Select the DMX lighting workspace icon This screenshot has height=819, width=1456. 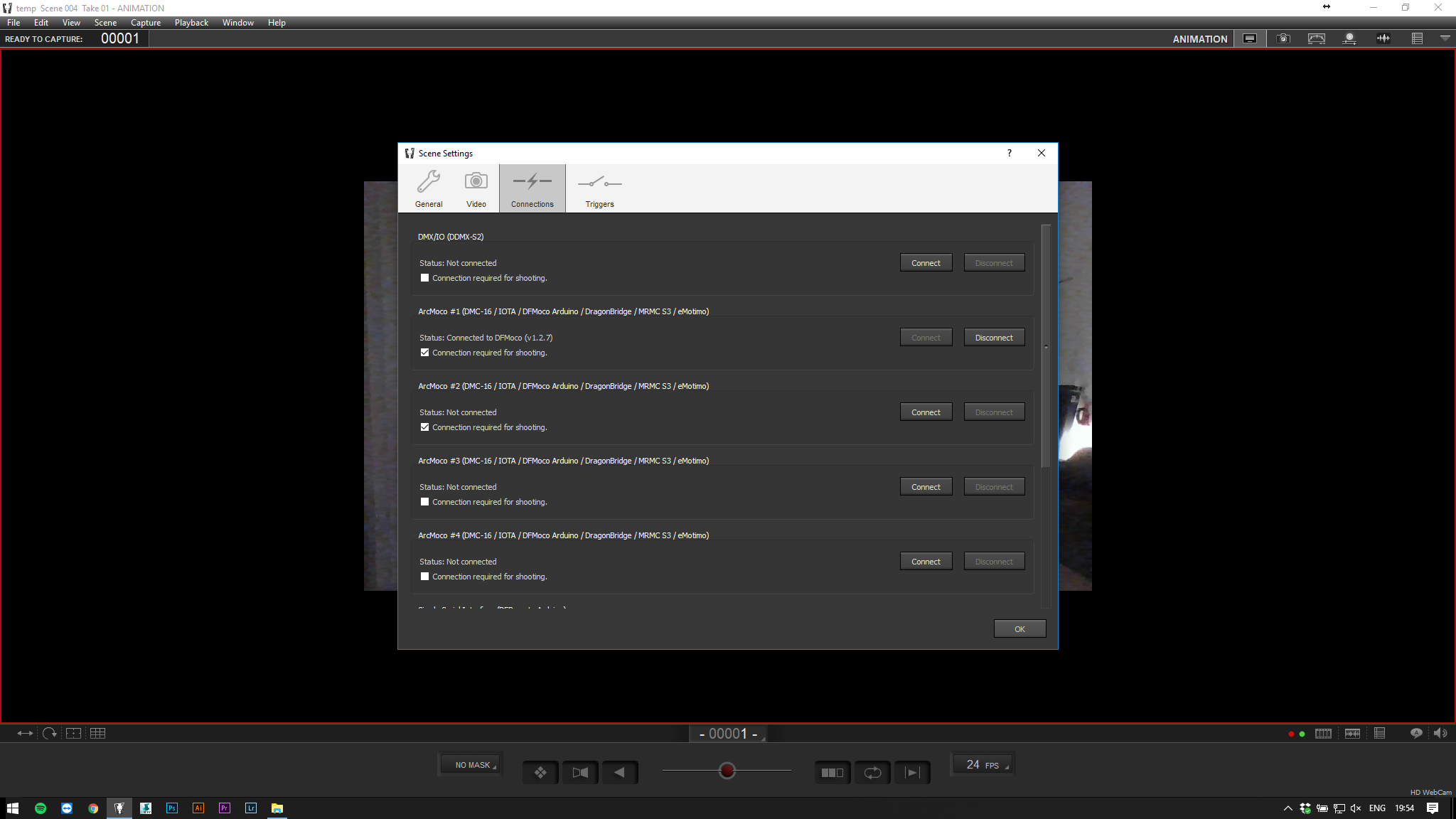pos(1350,38)
